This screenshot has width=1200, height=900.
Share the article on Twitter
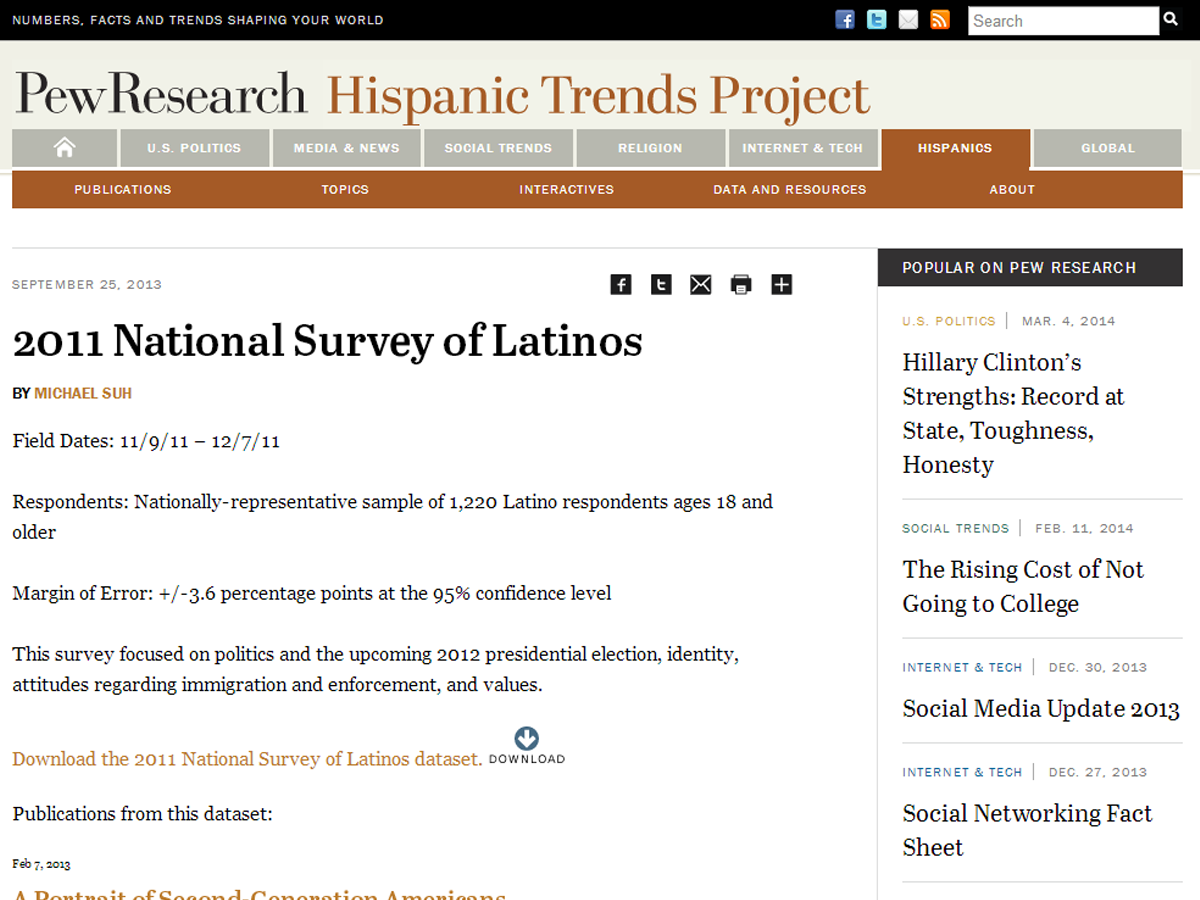[x=661, y=285]
